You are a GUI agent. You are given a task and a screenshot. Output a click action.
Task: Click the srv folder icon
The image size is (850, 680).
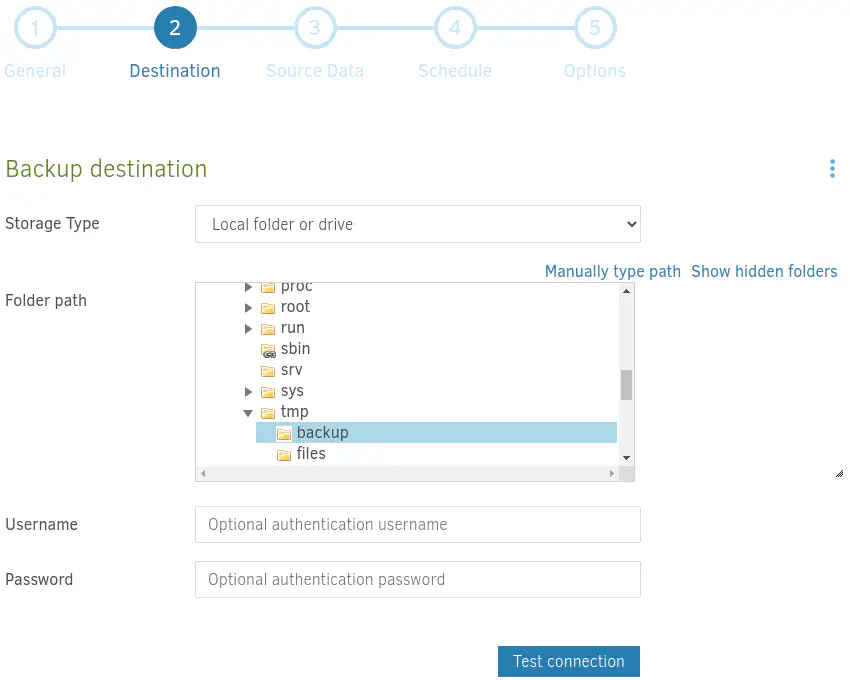click(x=268, y=371)
